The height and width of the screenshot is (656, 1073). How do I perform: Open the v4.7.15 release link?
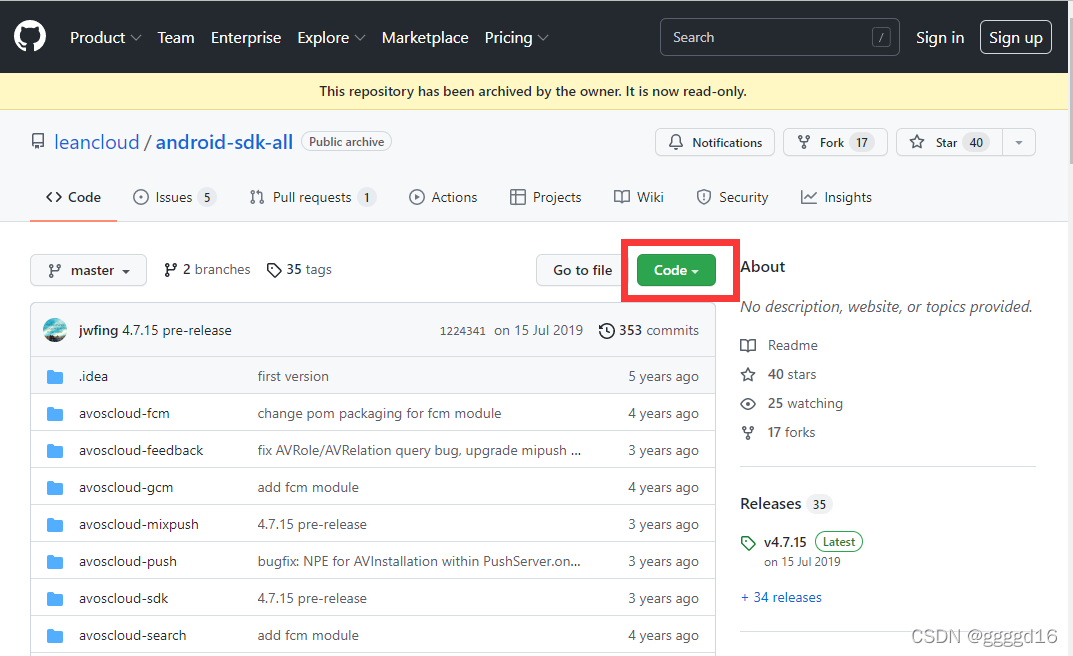coord(785,542)
